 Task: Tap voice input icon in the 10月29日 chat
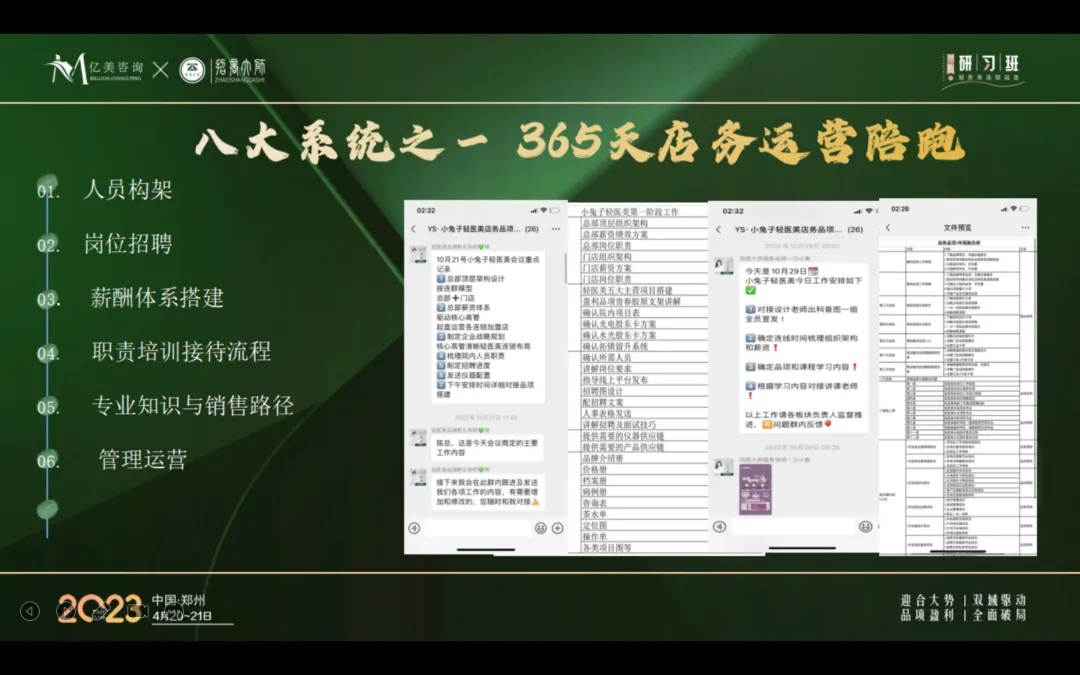[720, 526]
